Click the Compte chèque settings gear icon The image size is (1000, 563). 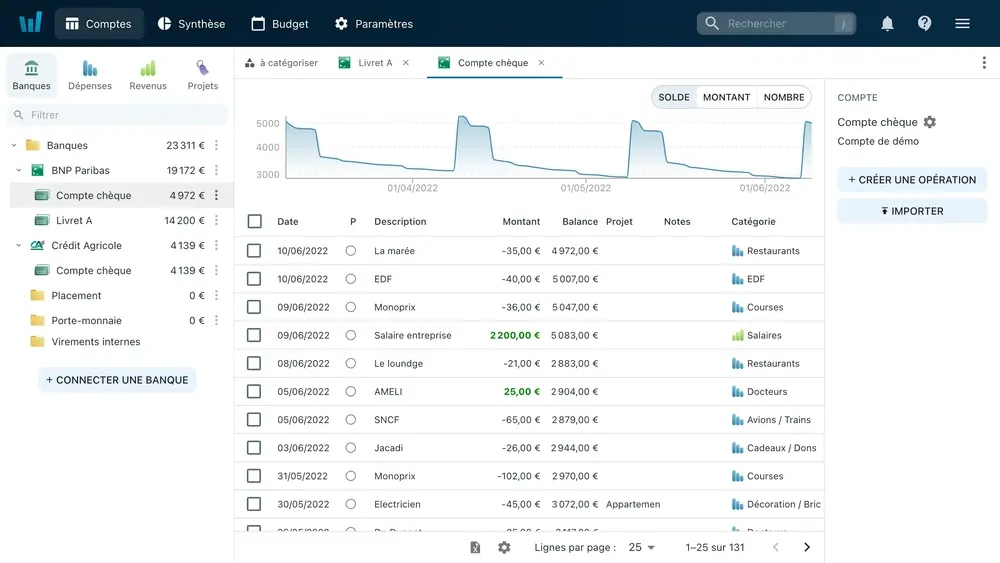[930, 122]
